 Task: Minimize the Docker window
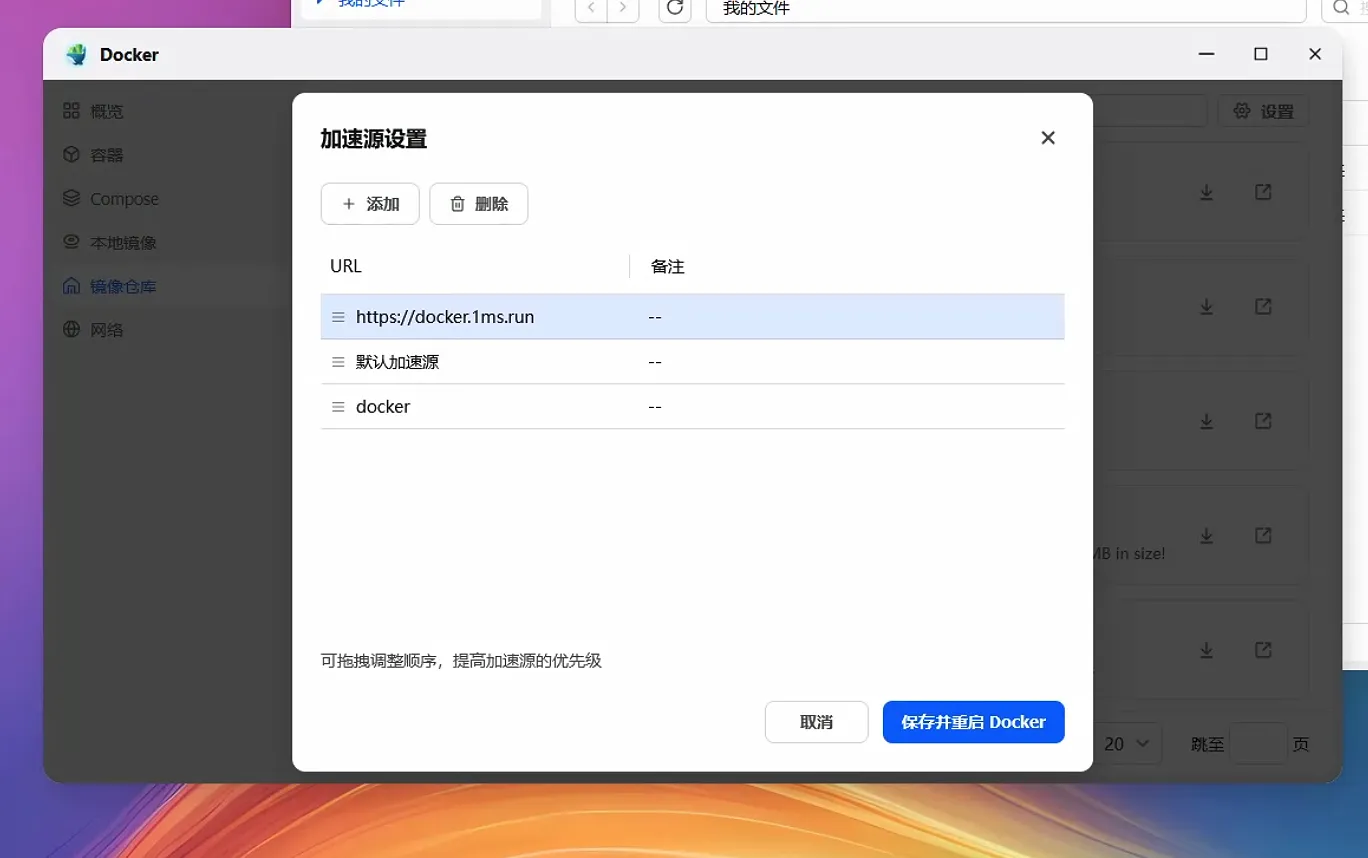(1207, 55)
